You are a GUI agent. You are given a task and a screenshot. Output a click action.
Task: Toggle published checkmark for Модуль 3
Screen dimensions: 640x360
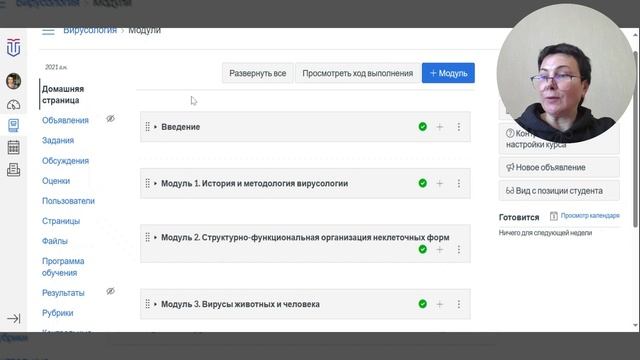pyautogui.click(x=423, y=304)
